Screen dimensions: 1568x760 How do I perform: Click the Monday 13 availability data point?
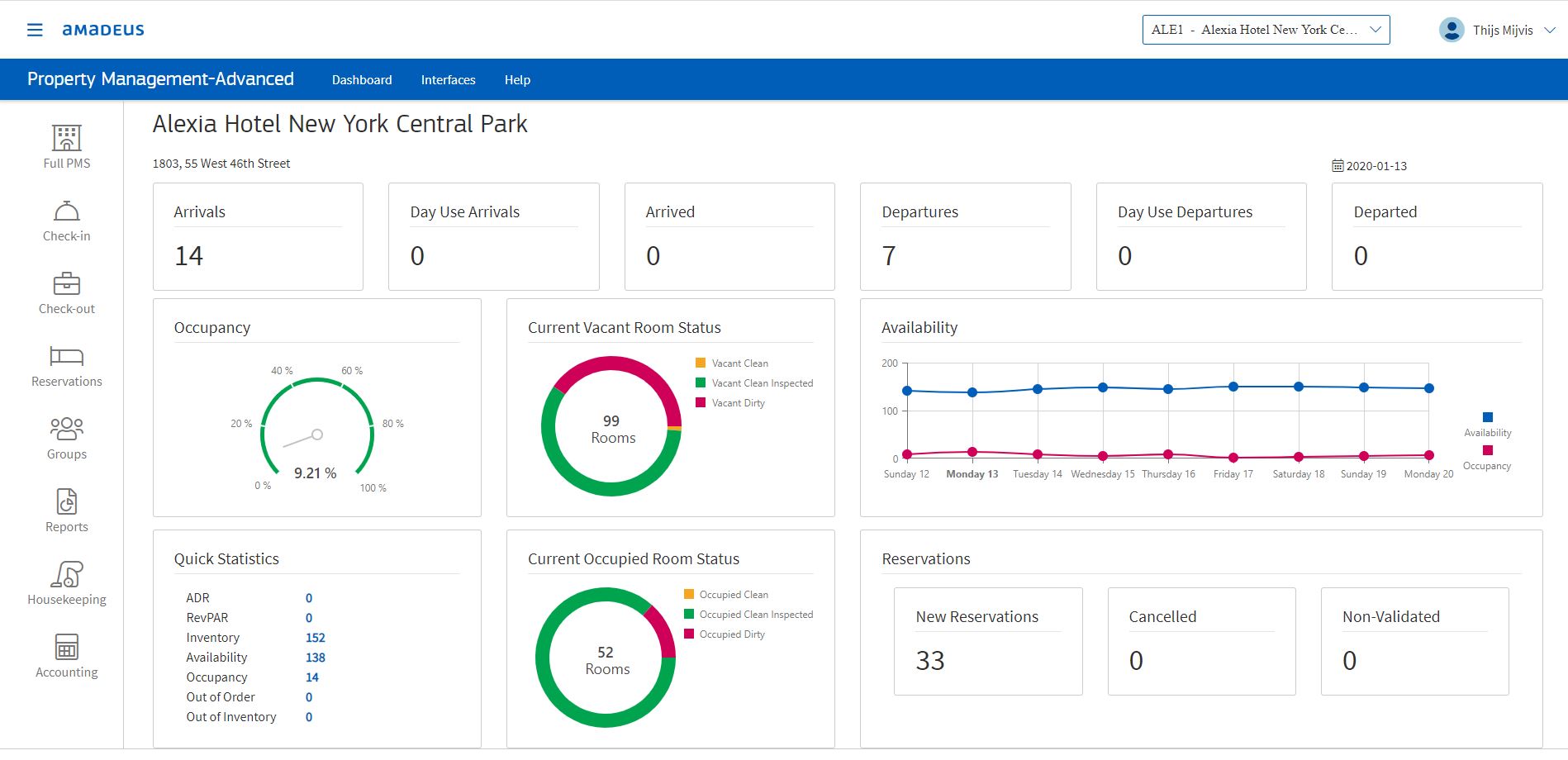click(x=972, y=392)
